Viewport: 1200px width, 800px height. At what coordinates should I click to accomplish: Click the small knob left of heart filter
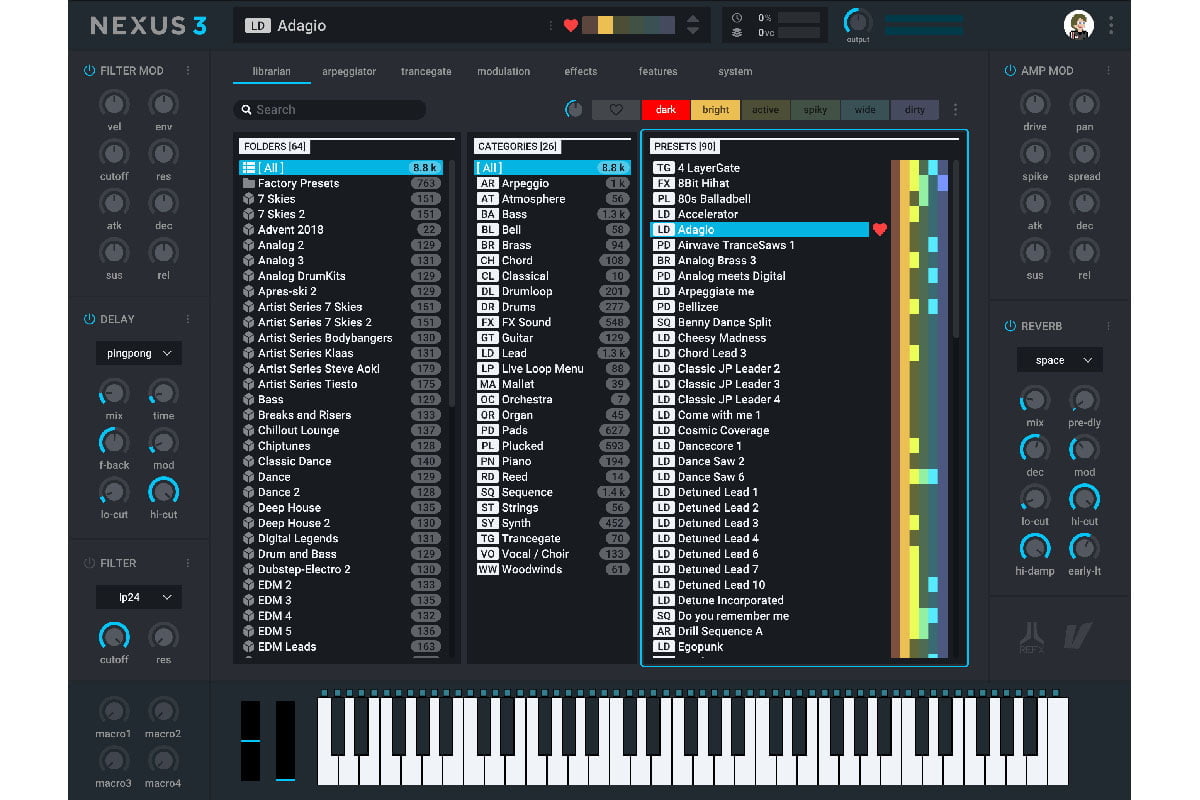click(574, 110)
